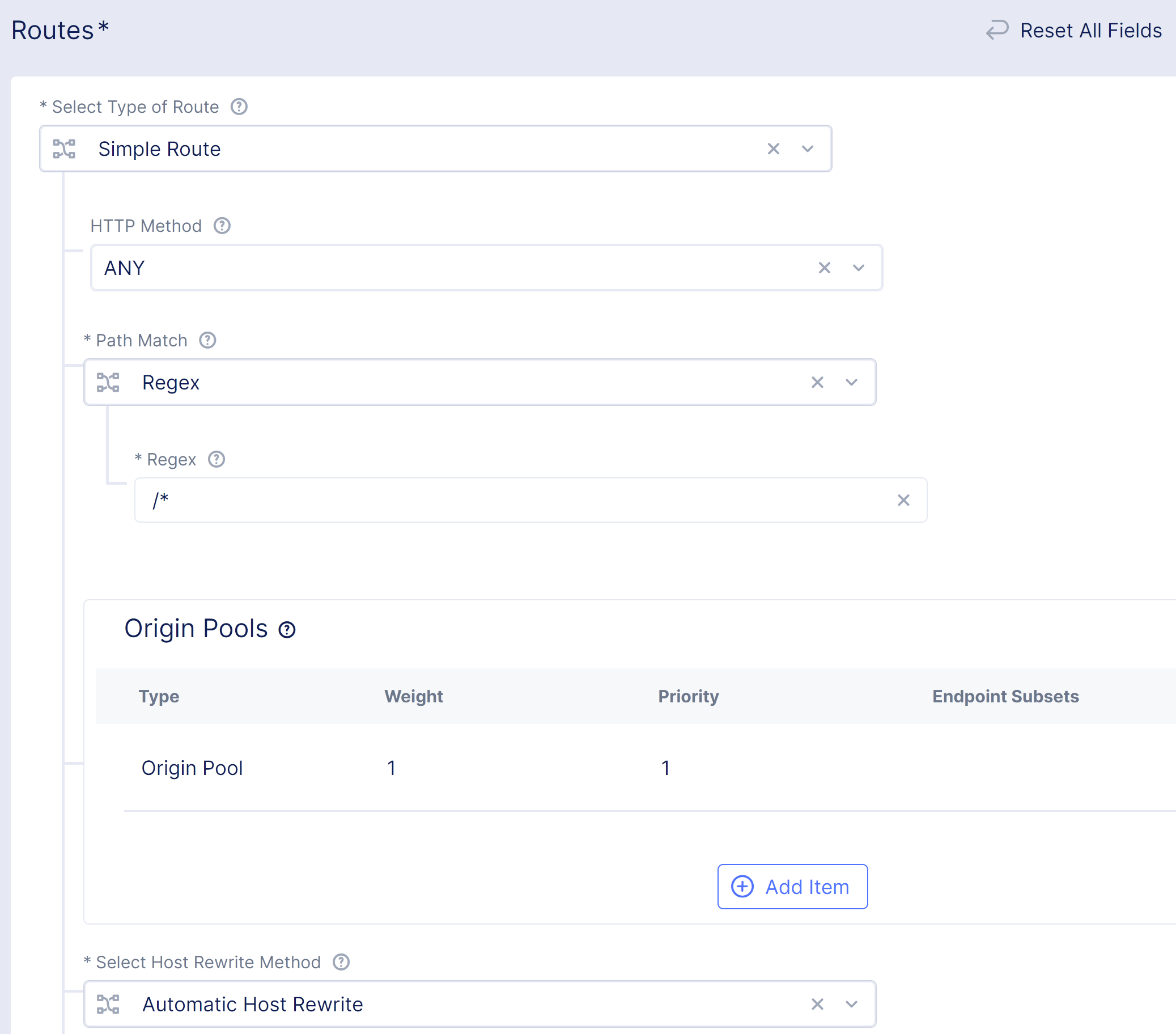This screenshot has width=1176, height=1034.
Task: Open the Path Match help tooltip icon
Action: (x=207, y=340)
